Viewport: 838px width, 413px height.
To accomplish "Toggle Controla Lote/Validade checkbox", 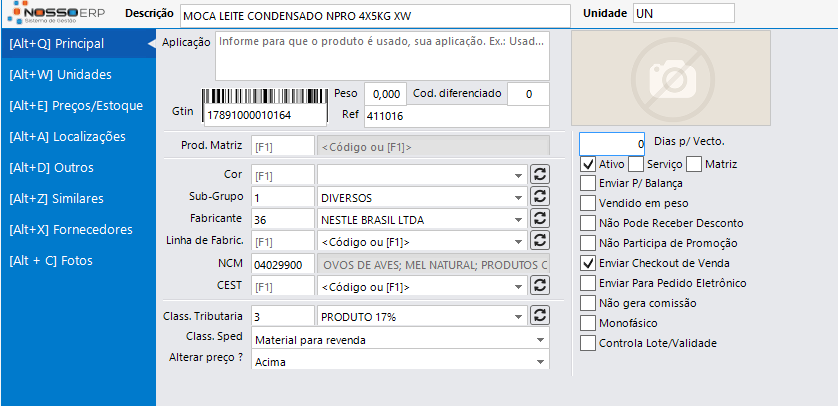I will (588, 343).
